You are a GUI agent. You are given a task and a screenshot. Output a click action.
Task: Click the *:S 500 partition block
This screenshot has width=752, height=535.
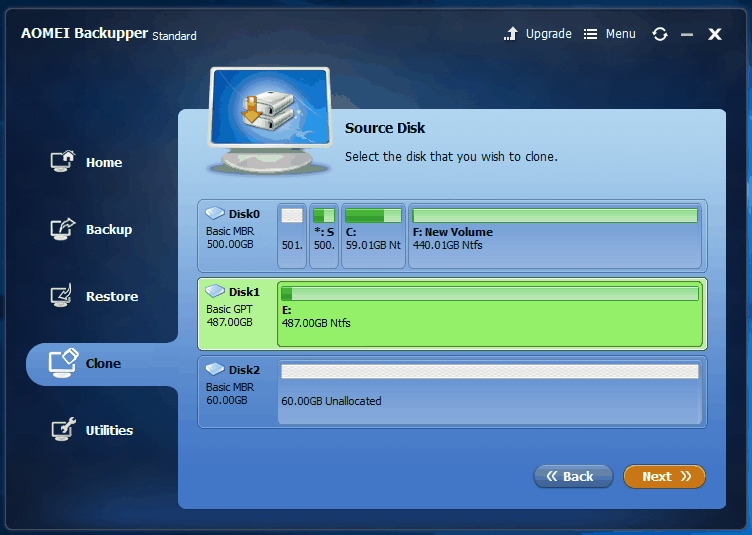[324, 236]
